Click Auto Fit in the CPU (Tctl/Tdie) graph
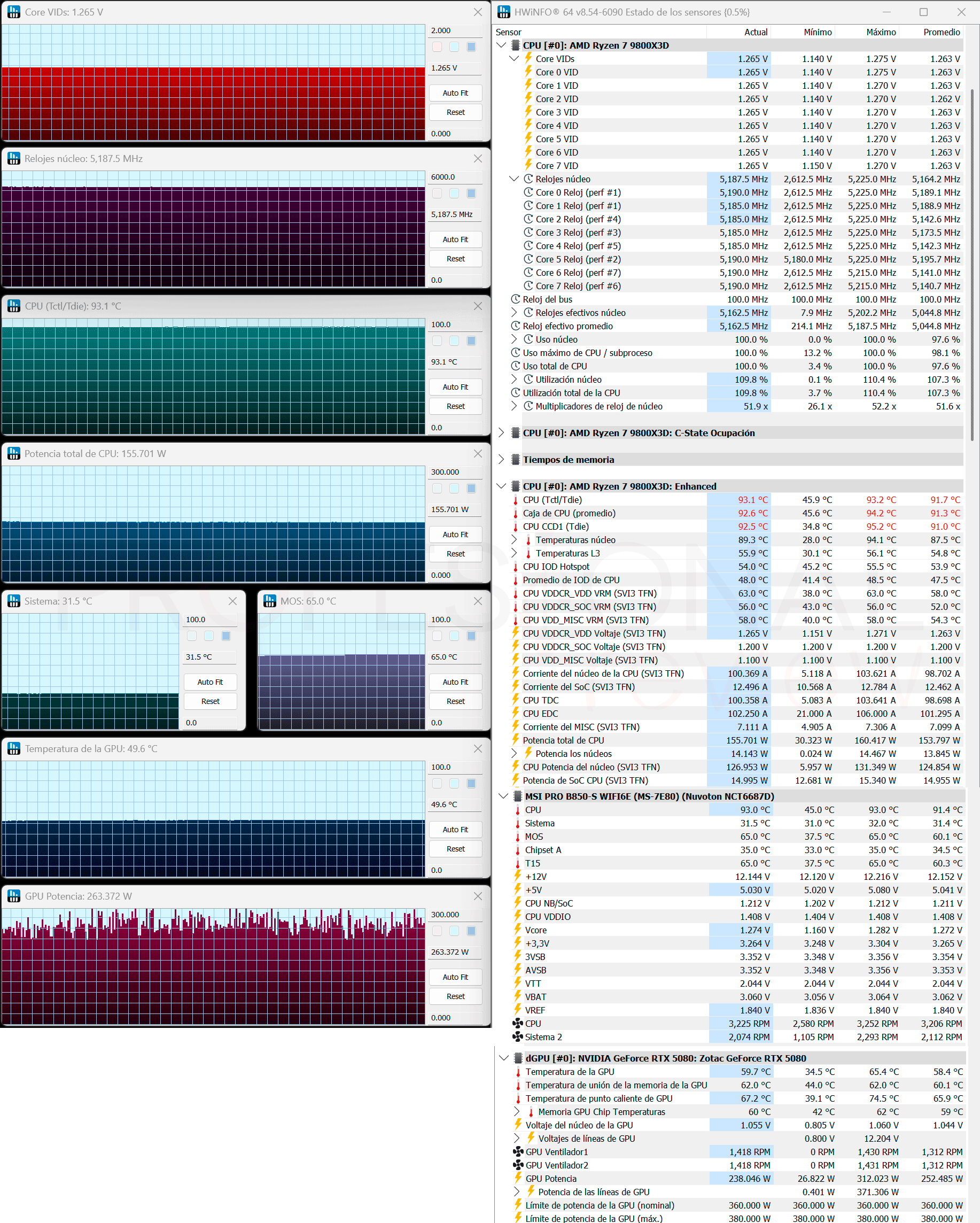The height and width of the screenshot is (1223, 980). (455, 387)
